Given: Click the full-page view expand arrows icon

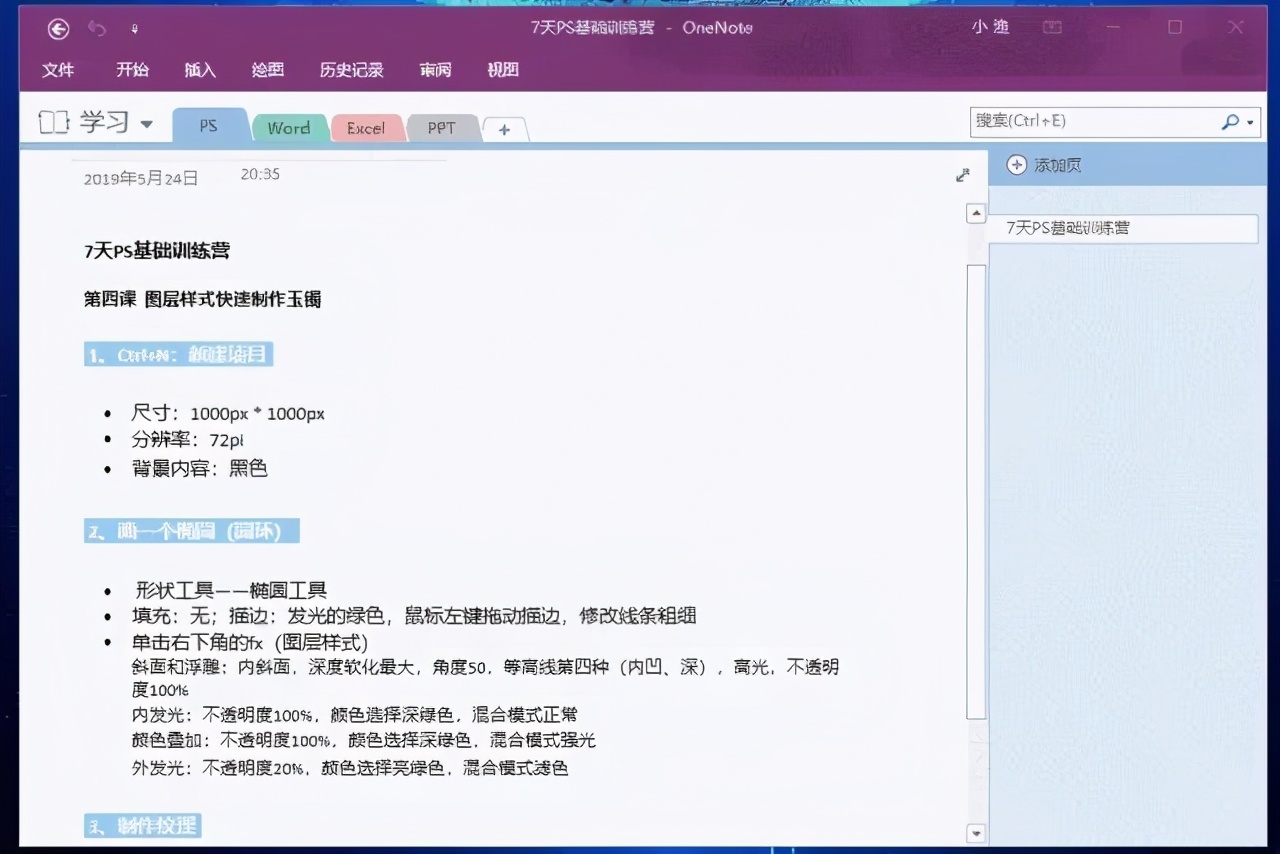Looking at the screenshot, I should click(x=962, y=174).
